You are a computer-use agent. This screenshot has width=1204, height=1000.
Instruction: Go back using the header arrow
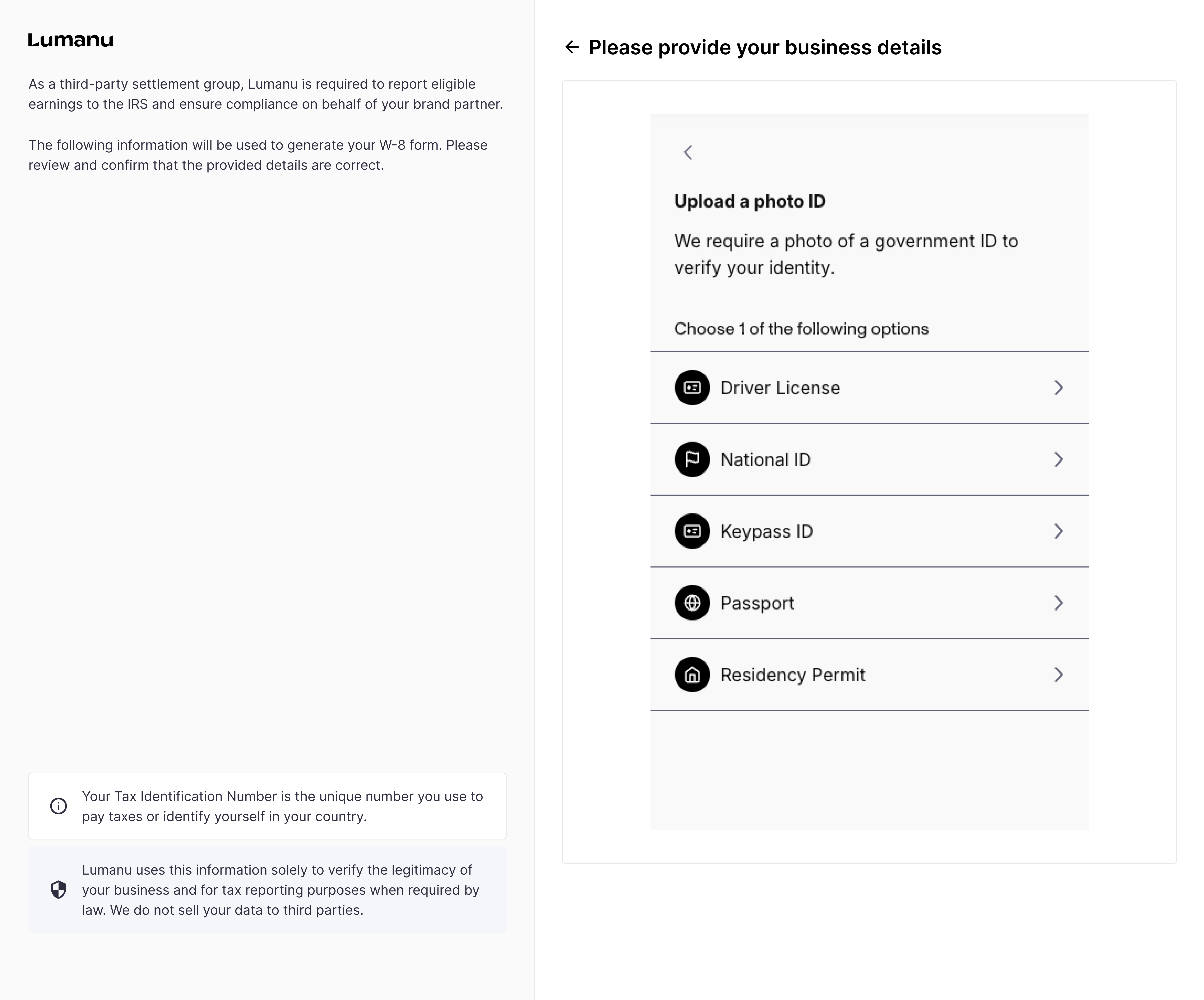tap(572, 47)
